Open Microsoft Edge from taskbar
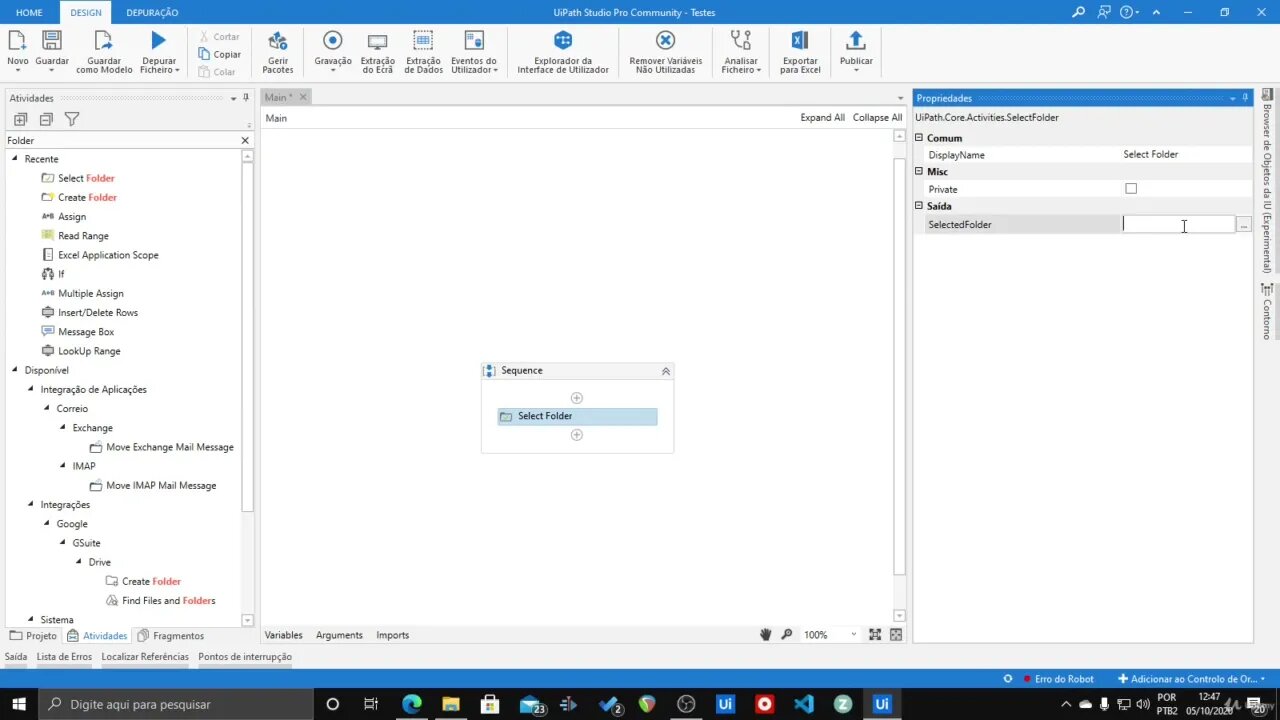The height and width of the screenshot is (720, 1280). coord(412,704)
